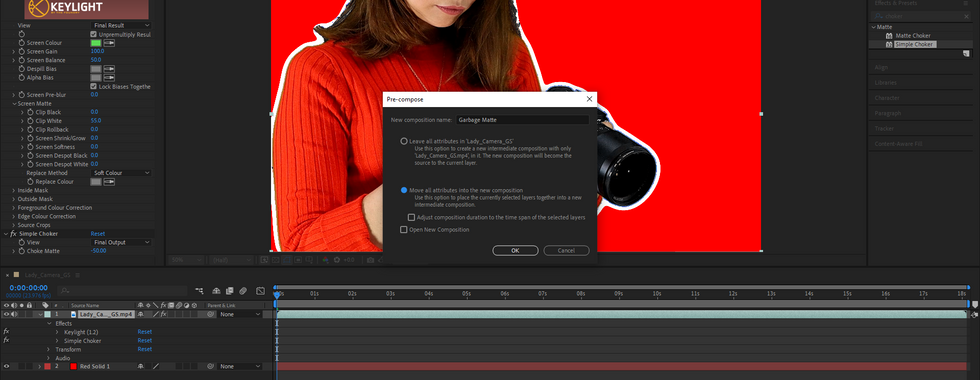Toggle the Screen Softness stopwatch
Screen dimensions: 980x380
tap(31, 147)
